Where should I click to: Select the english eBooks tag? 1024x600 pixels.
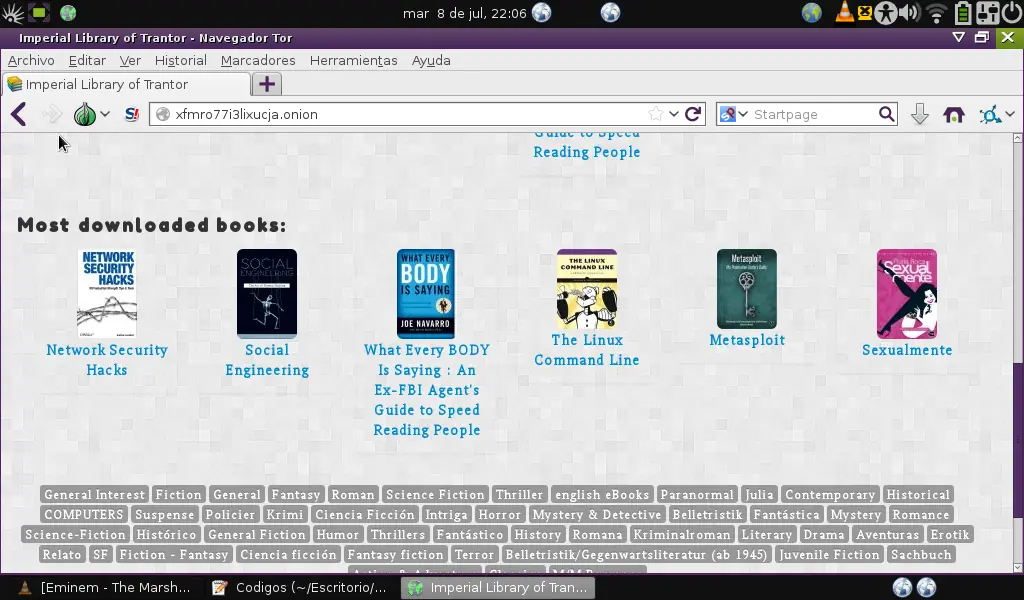point(602,495)
